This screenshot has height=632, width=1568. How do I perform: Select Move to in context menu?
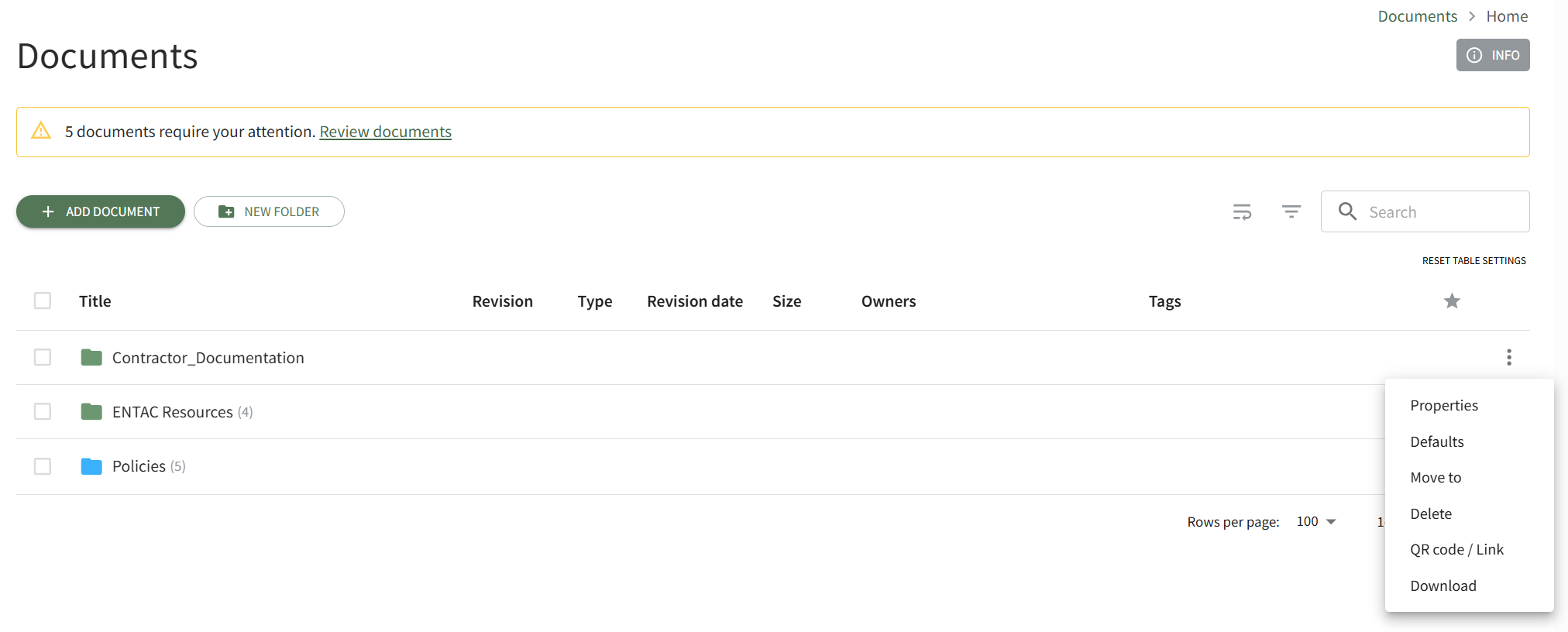pos(1469,477)
